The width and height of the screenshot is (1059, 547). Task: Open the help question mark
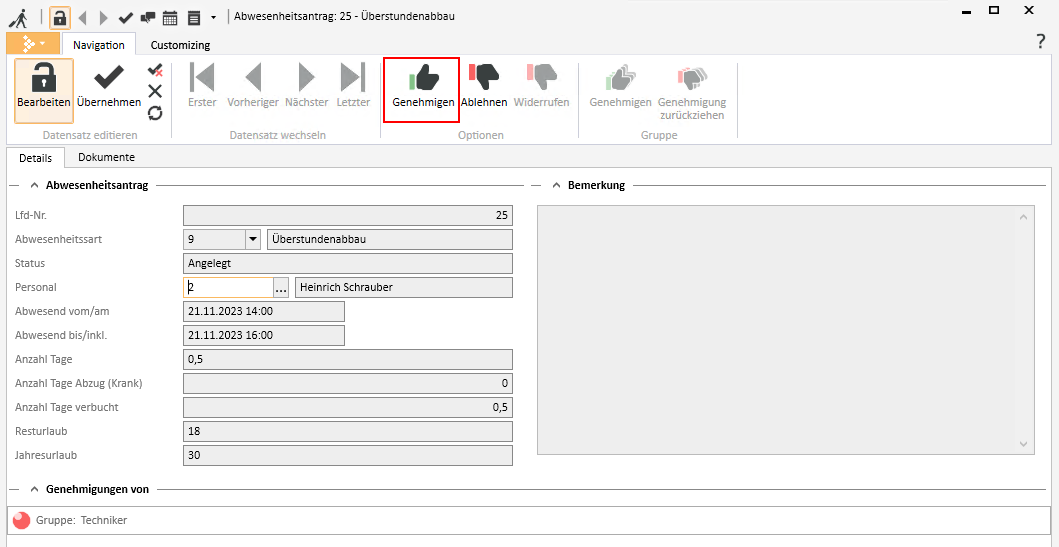[1041, 42]
